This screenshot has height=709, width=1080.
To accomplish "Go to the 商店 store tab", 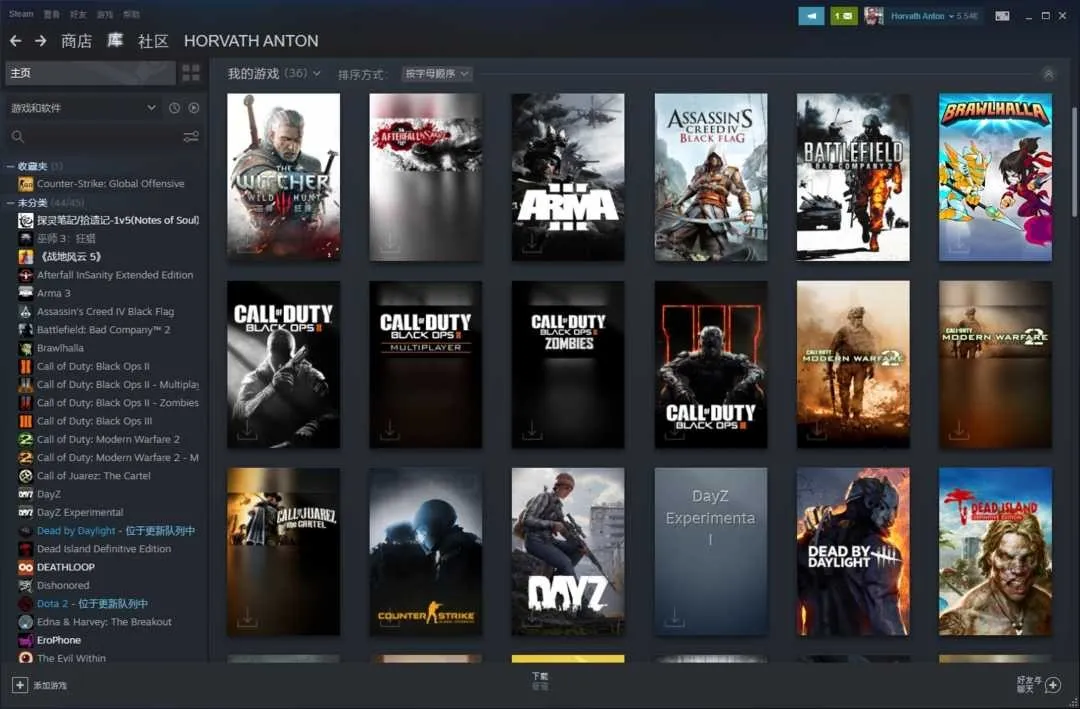I will point(76,41).
